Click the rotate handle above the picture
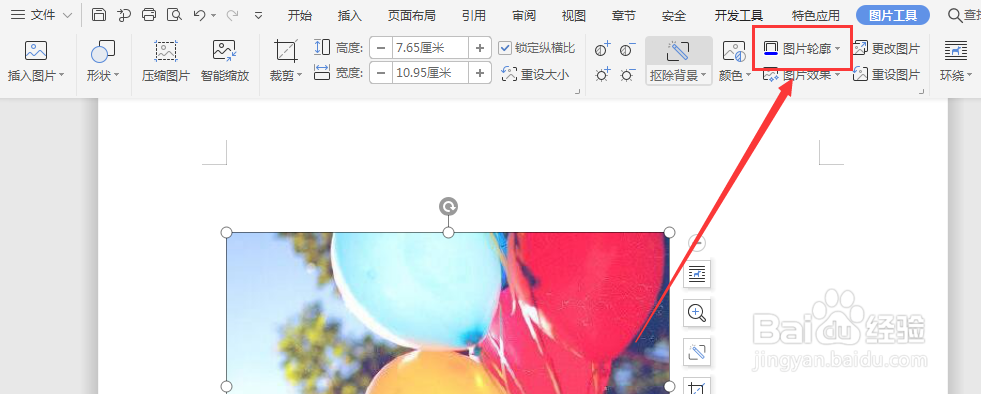The image size is (981, 394). point(448,206)
